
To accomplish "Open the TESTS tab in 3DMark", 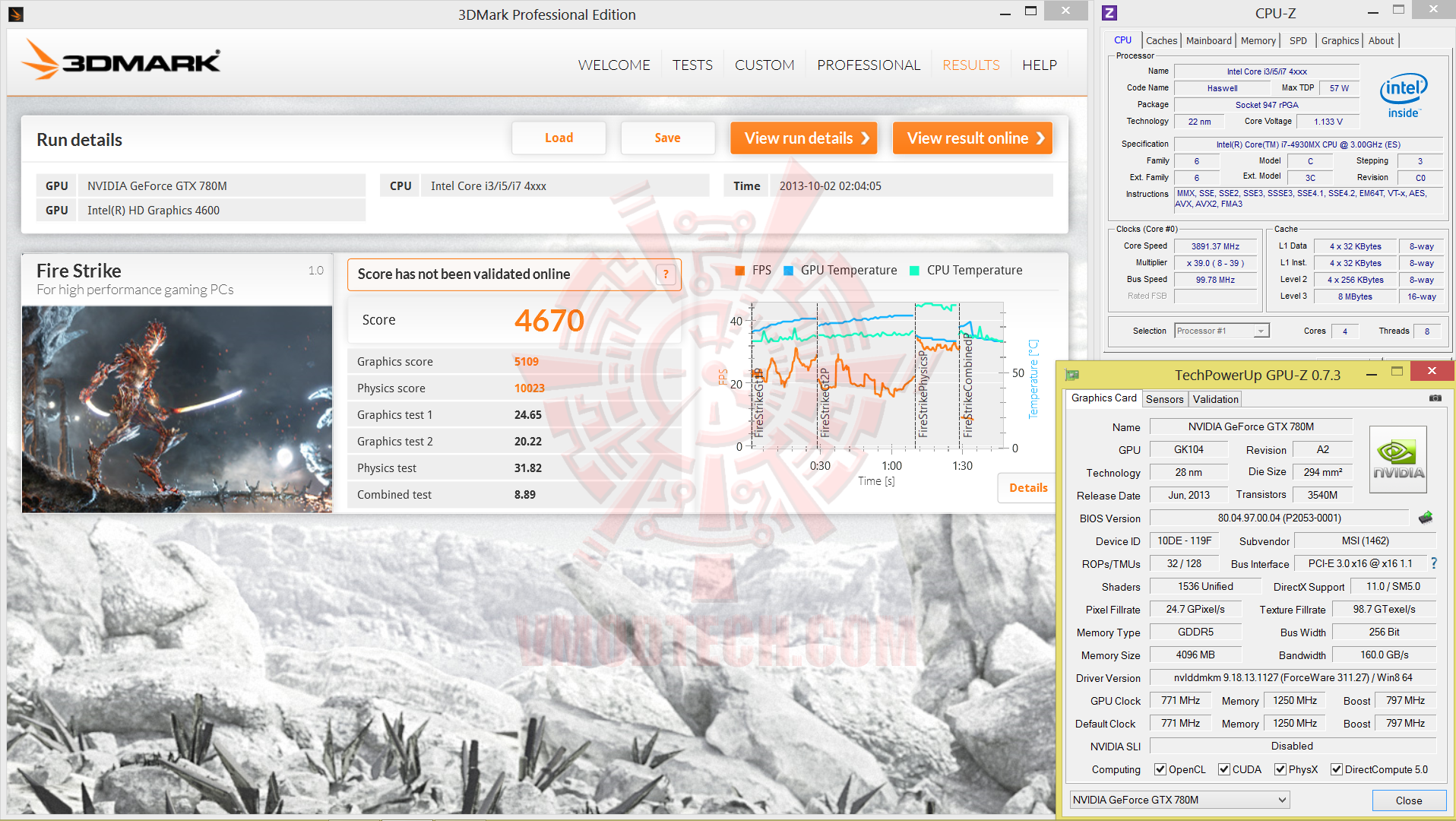I will (x=692, y=65).
